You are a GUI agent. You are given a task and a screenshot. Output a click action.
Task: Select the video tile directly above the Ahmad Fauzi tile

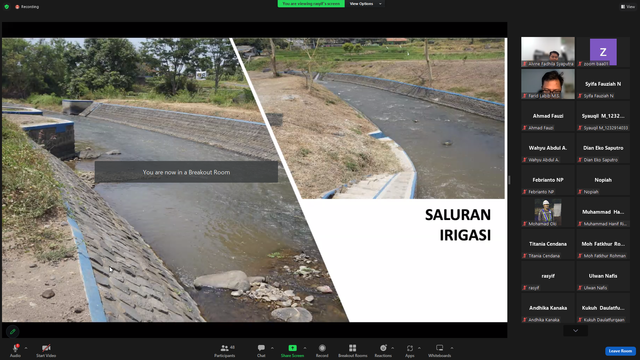pos(548,84)
